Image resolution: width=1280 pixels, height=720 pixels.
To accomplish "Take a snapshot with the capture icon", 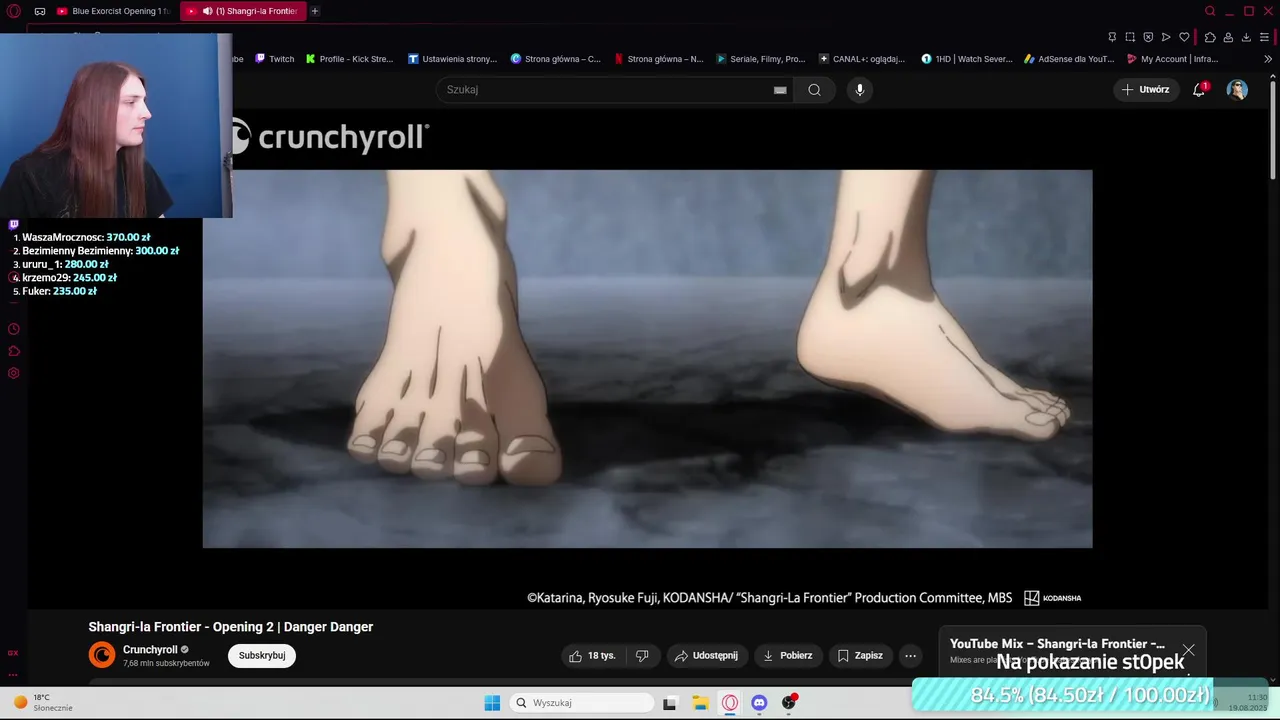I will click(1130, 37).
